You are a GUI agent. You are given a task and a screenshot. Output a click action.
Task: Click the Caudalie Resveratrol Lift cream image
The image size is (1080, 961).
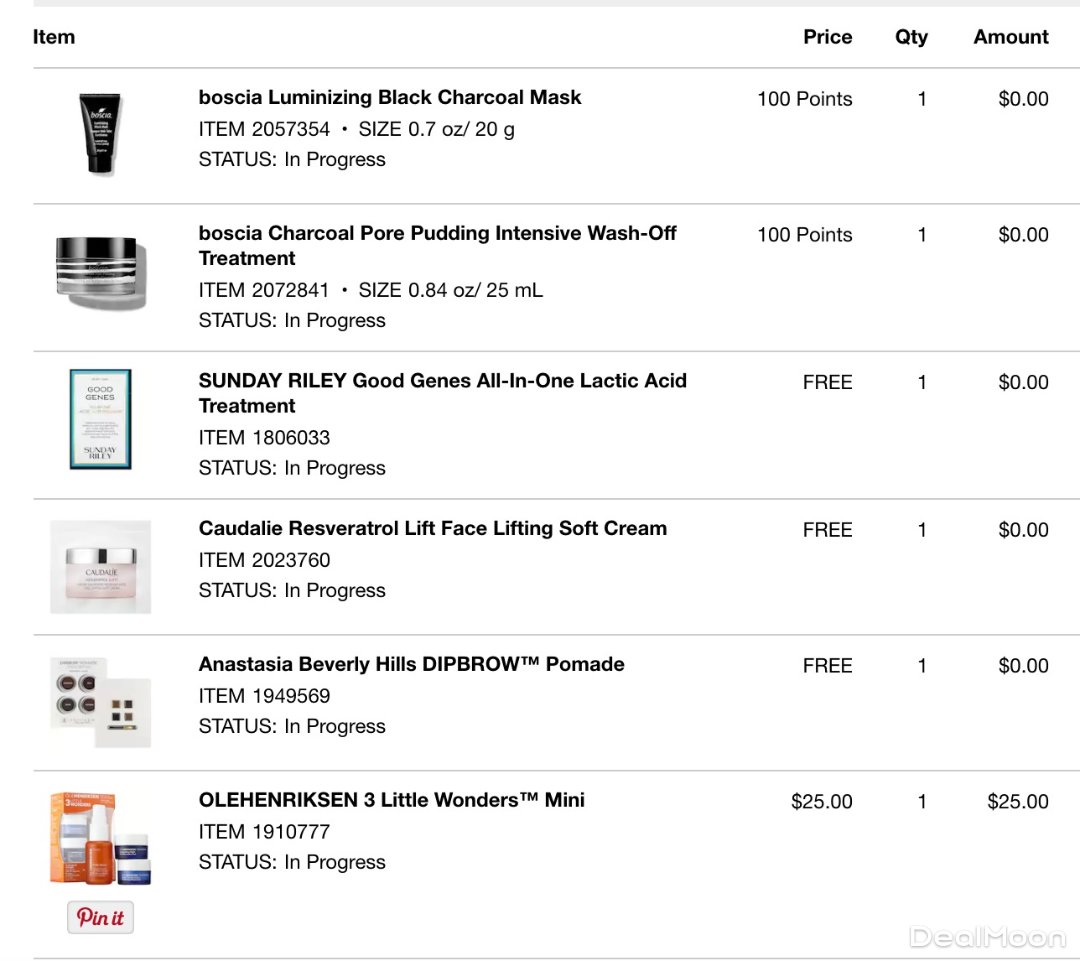coord(100,566)
